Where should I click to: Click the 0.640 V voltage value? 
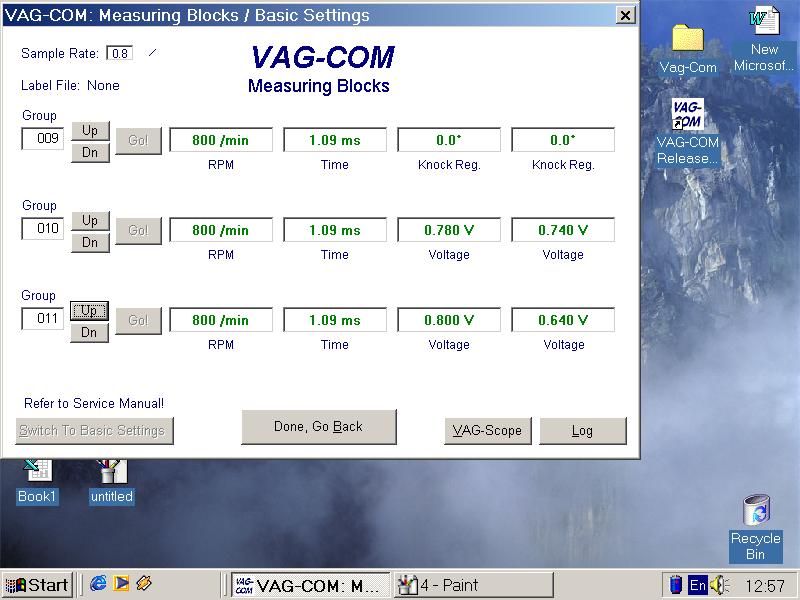click(563, 320)
